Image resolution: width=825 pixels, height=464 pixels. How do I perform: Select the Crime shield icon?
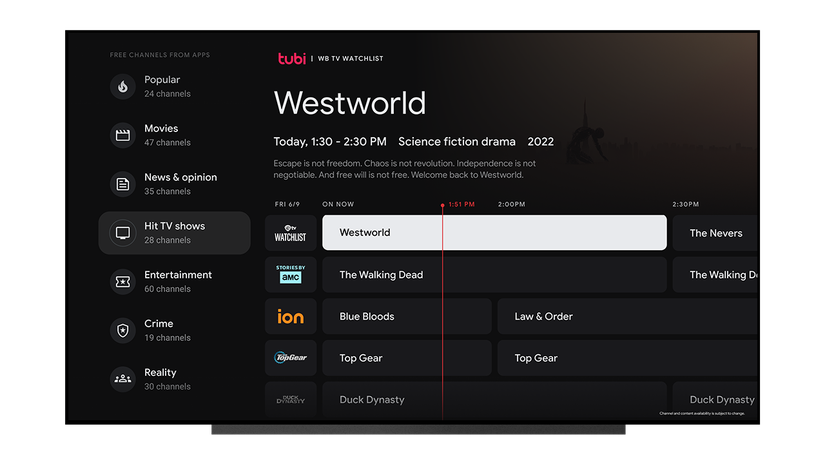pyautogui.click(x=123, y=330)
